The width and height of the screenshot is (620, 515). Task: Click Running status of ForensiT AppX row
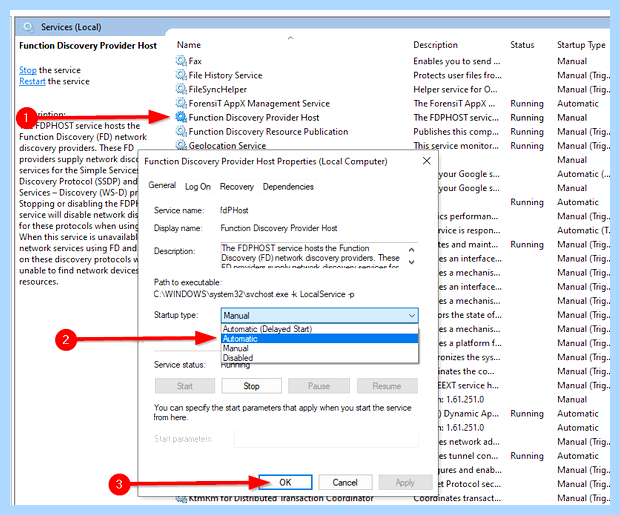[527, 104]
